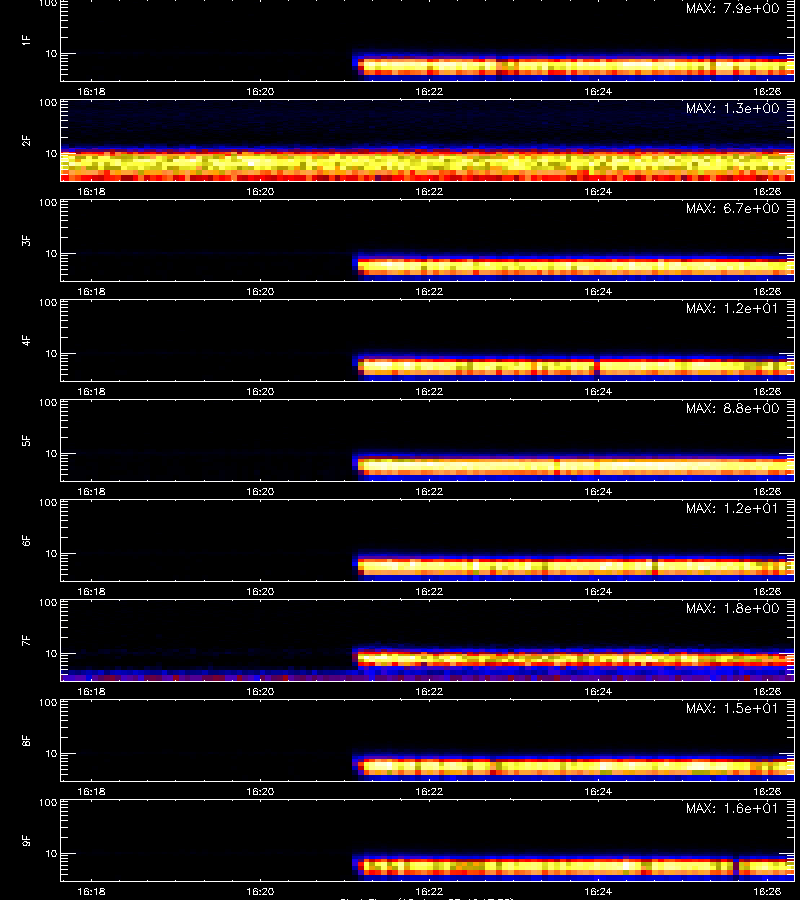
Task: Click the "2F" panel axis label
Action: [26, 140]
